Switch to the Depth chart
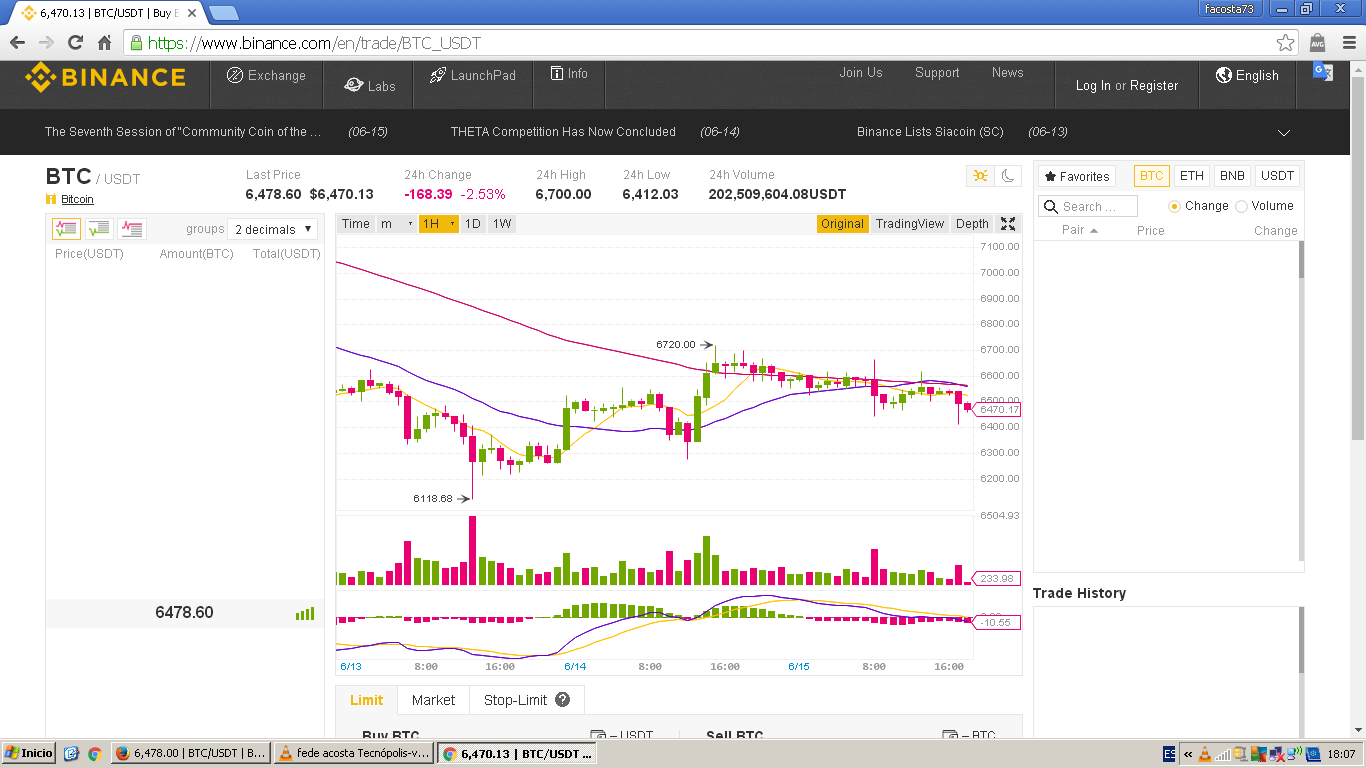Screen dimensions: 1366x768 pos(972,224)
